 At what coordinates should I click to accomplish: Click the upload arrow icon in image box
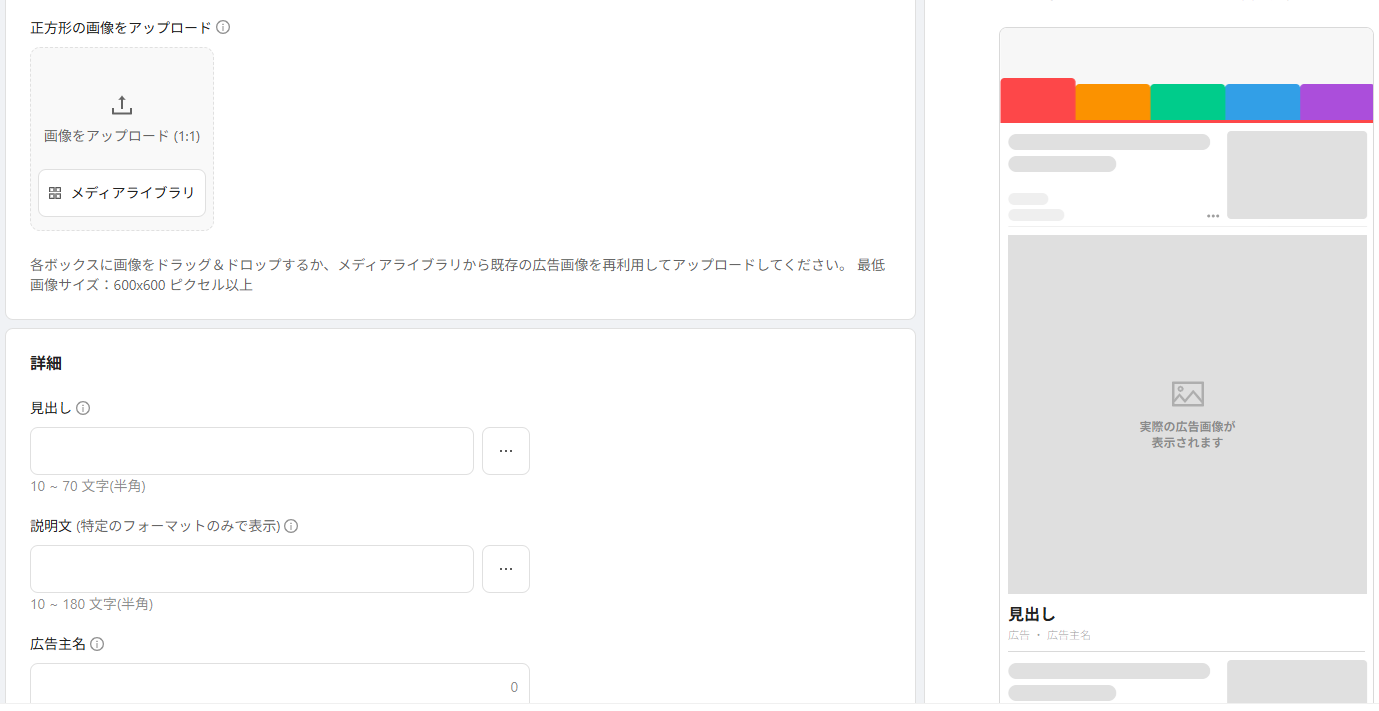pyautogui.click(x=122, y=105)
